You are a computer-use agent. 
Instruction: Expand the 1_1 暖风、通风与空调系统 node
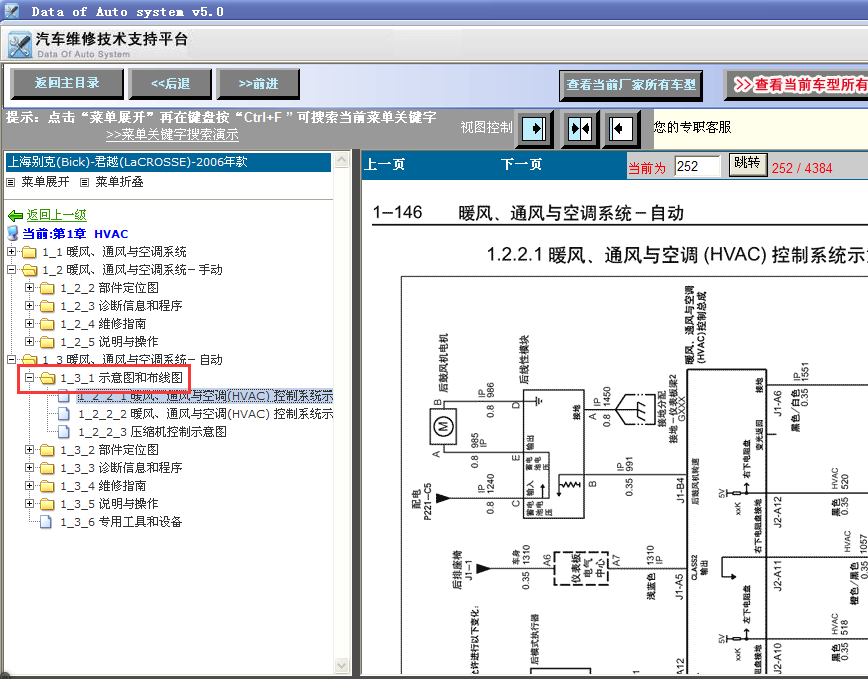(11, 252)
